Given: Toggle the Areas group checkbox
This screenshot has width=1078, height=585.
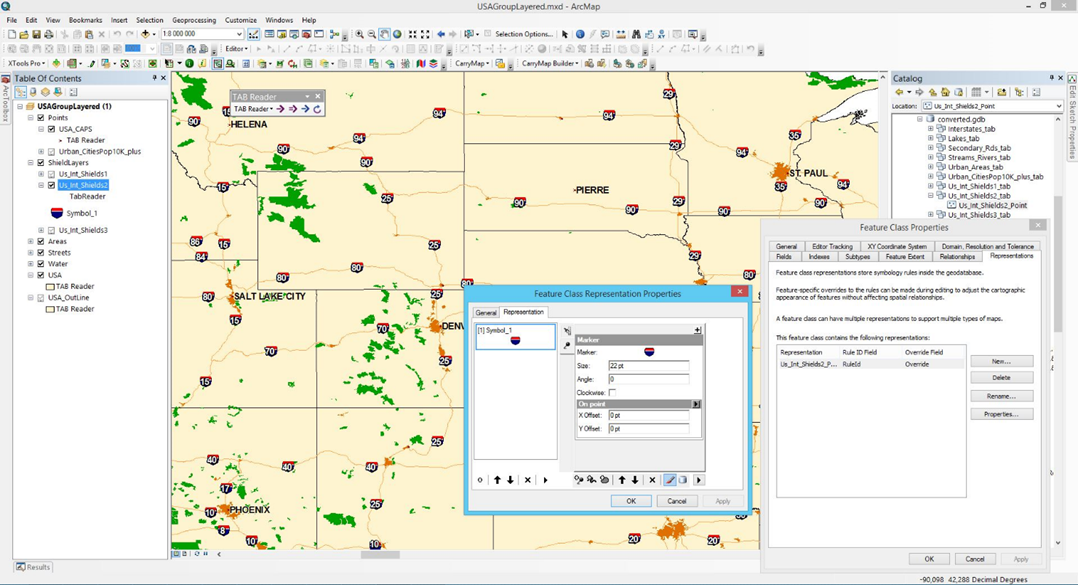Looking at the screenshot, I should [x=41, y=241].
